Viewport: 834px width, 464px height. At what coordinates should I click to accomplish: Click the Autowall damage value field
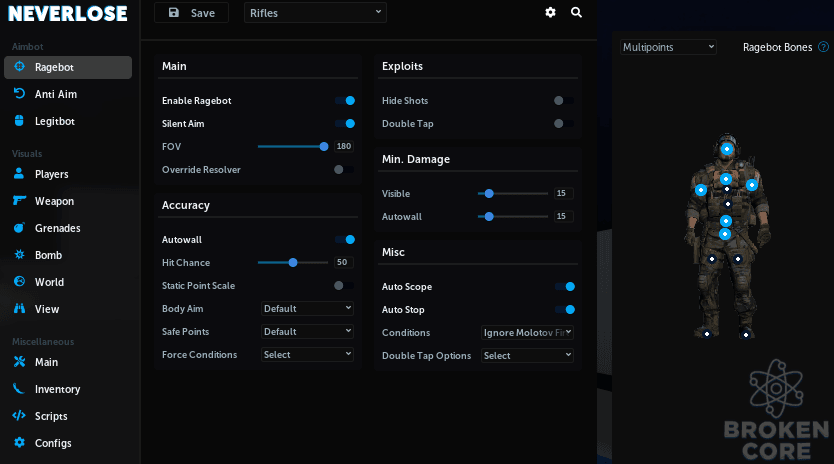(x=563, y=216)
